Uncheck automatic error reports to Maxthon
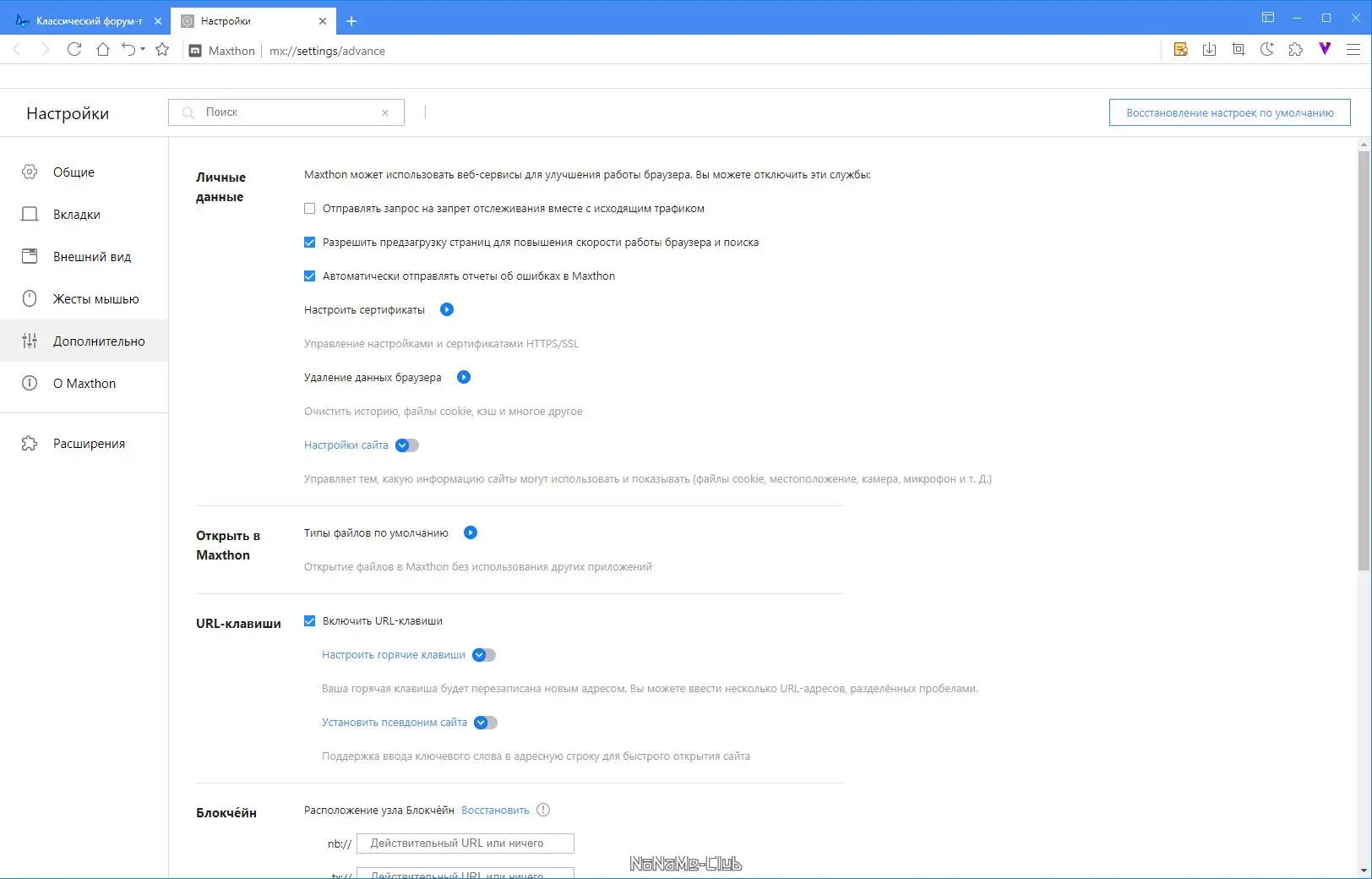Viewport: 1372px width, 879px height. click(309, 276)
